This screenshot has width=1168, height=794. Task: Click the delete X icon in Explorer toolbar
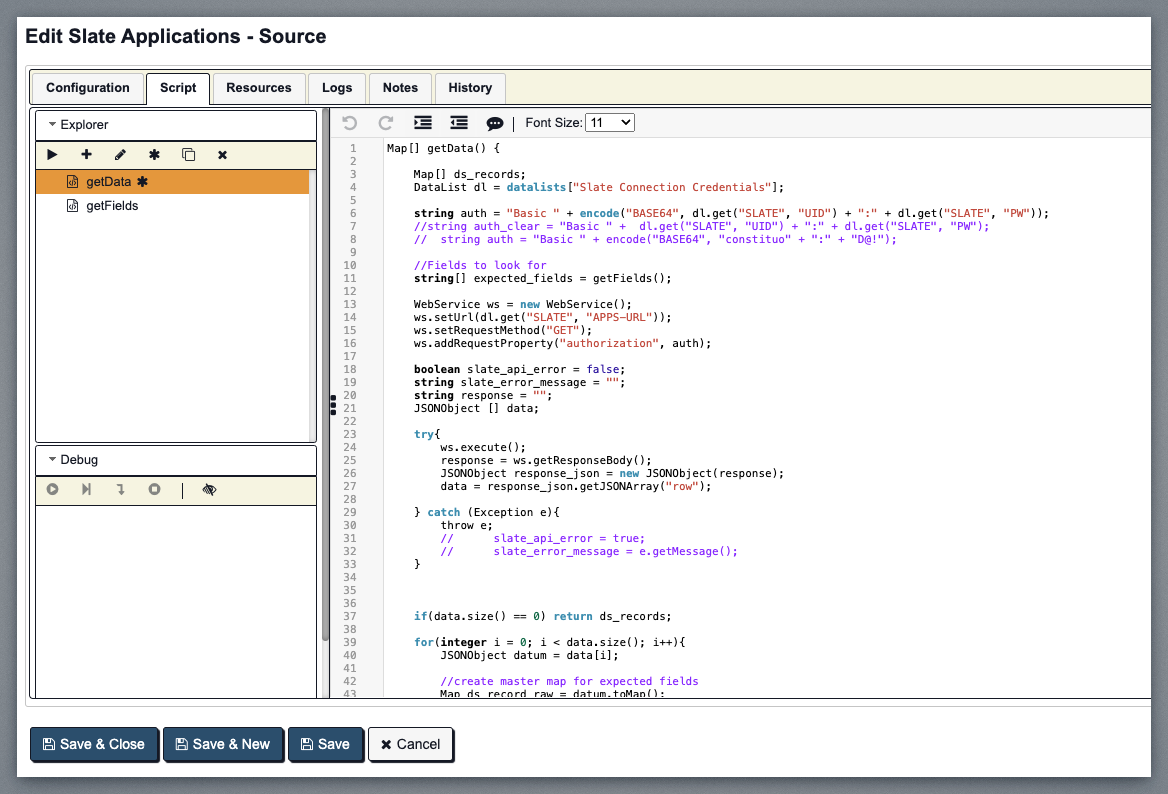pyautogui.click(x=222, y=155)
